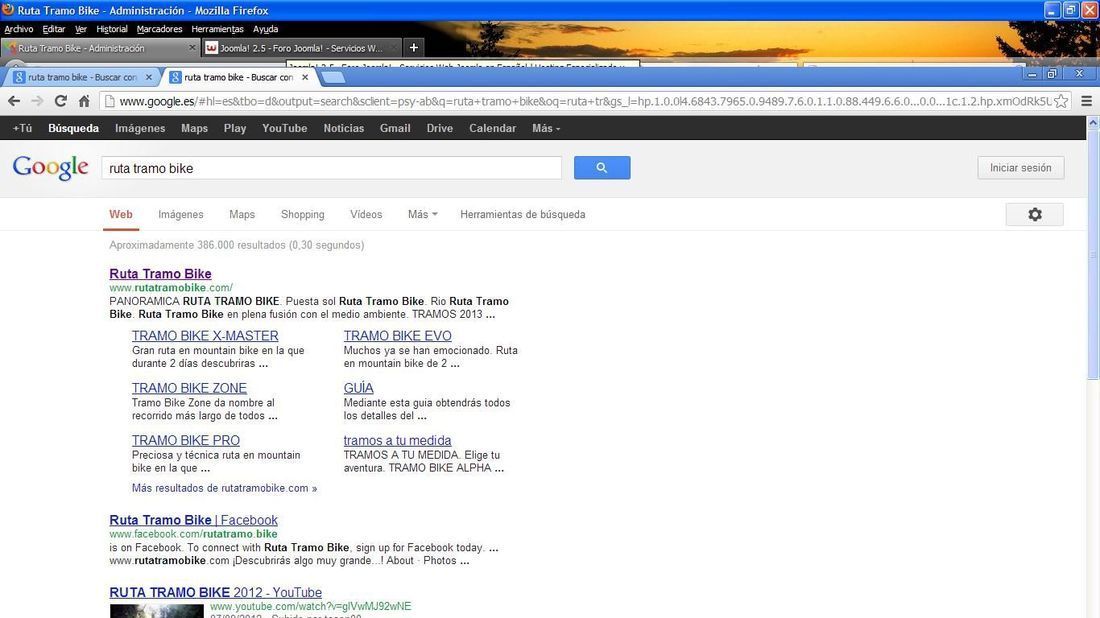Open the Ayuda menu
Screen dimensions: 1100x618
pos(265,29)
